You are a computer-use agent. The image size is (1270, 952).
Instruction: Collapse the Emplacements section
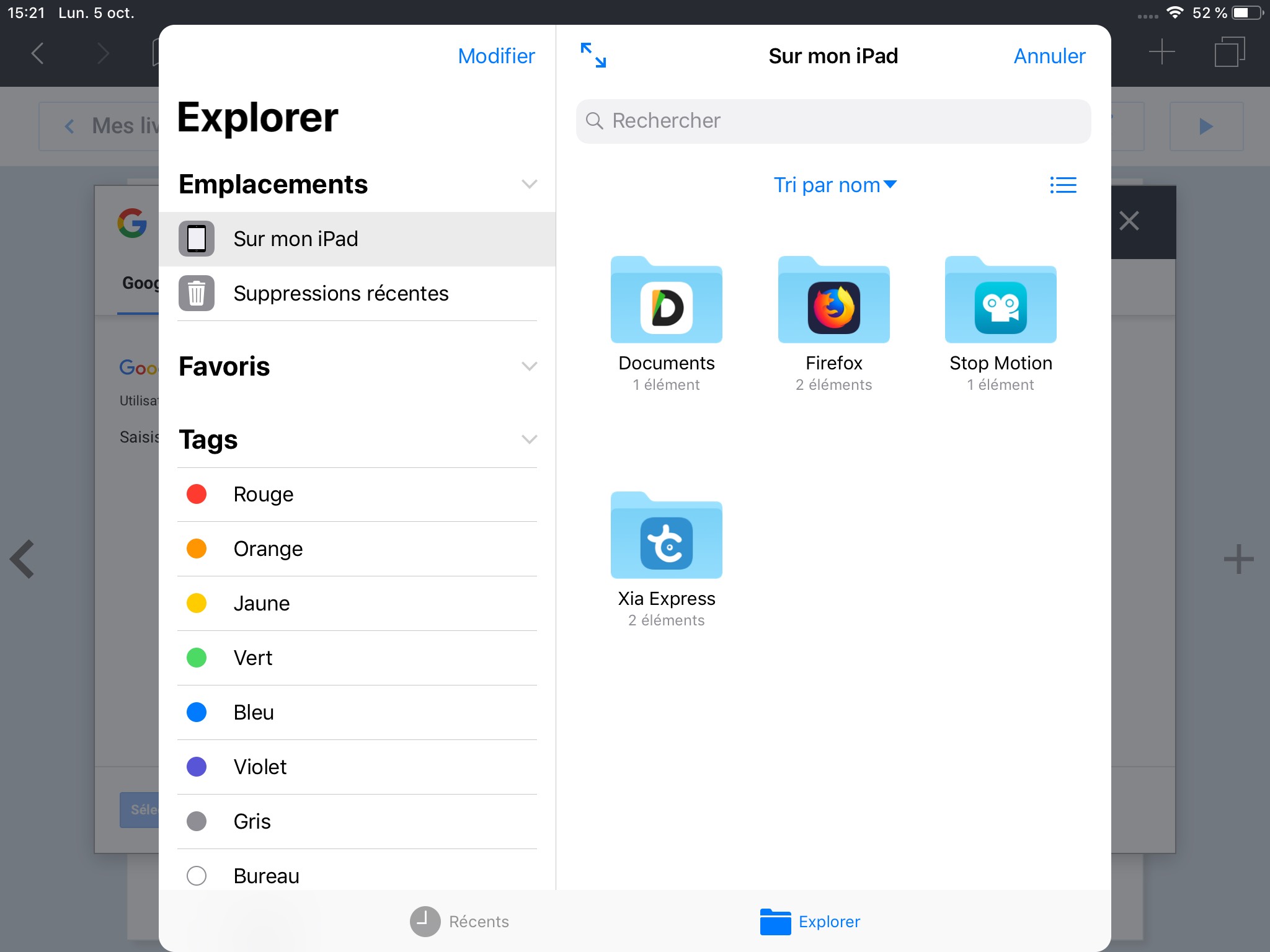pyautogui.click(x=529, y=184)
